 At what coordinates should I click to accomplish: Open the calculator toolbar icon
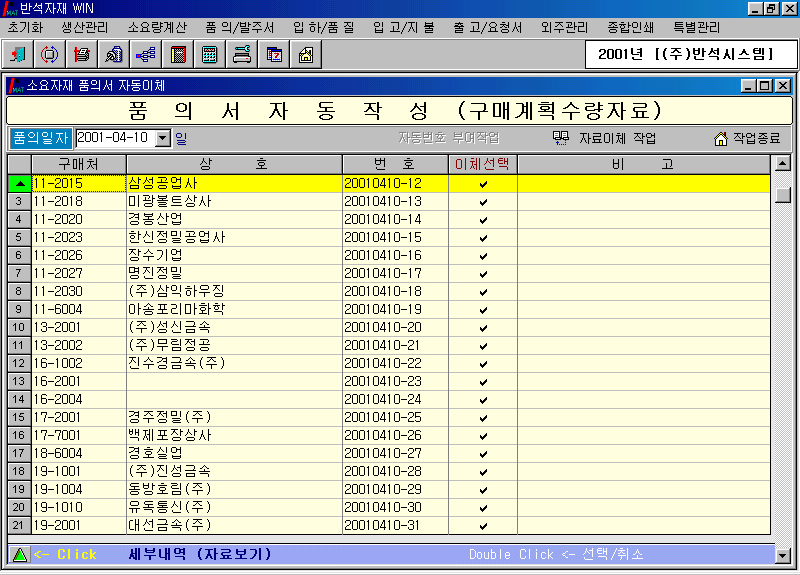coord(210,54)
